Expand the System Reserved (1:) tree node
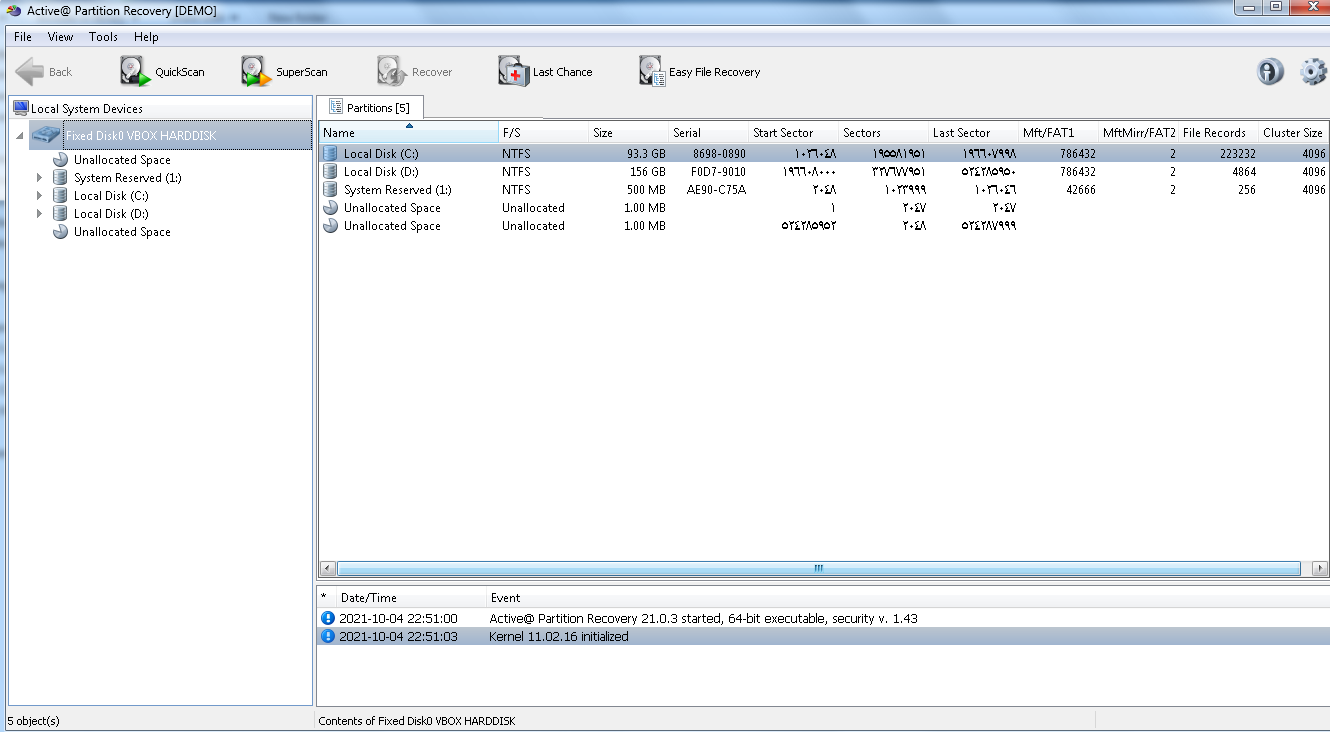1330x732 pixels. coord(40,178)
